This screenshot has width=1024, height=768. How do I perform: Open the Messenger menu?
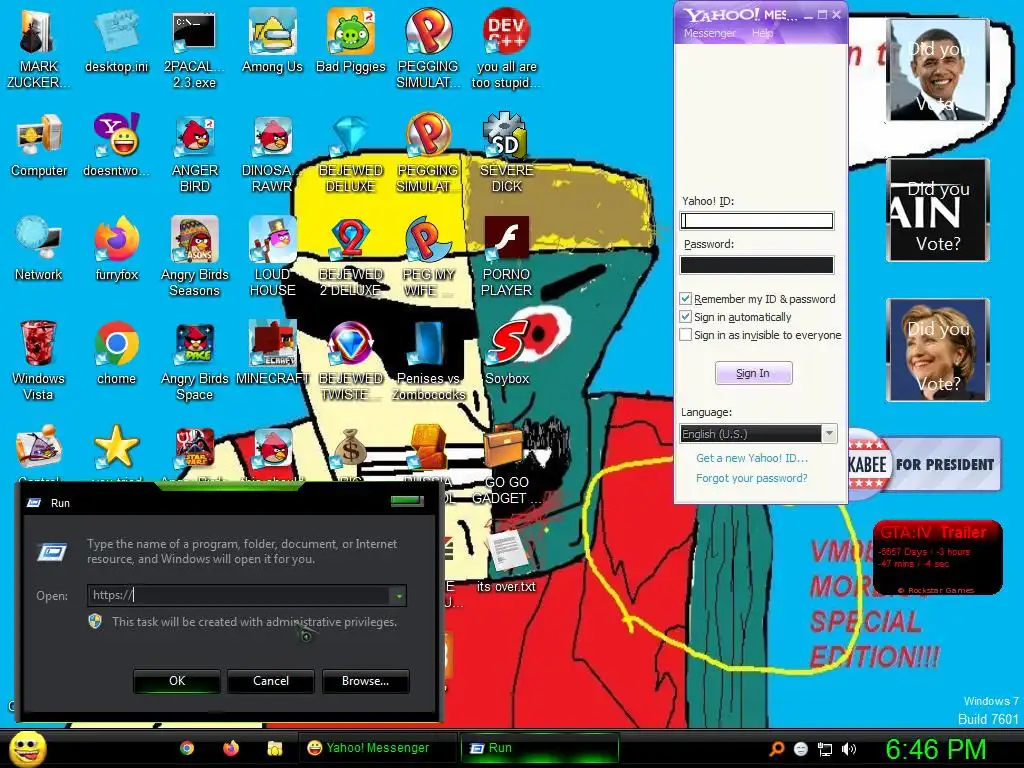[709, 33]
